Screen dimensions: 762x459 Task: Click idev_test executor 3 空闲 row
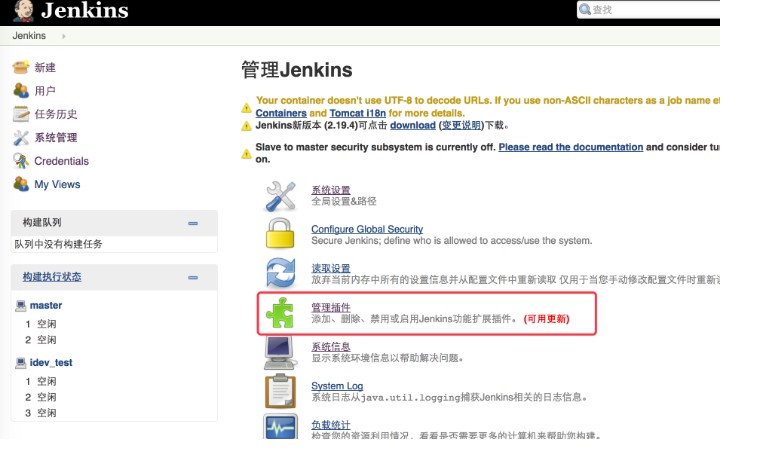41,413
